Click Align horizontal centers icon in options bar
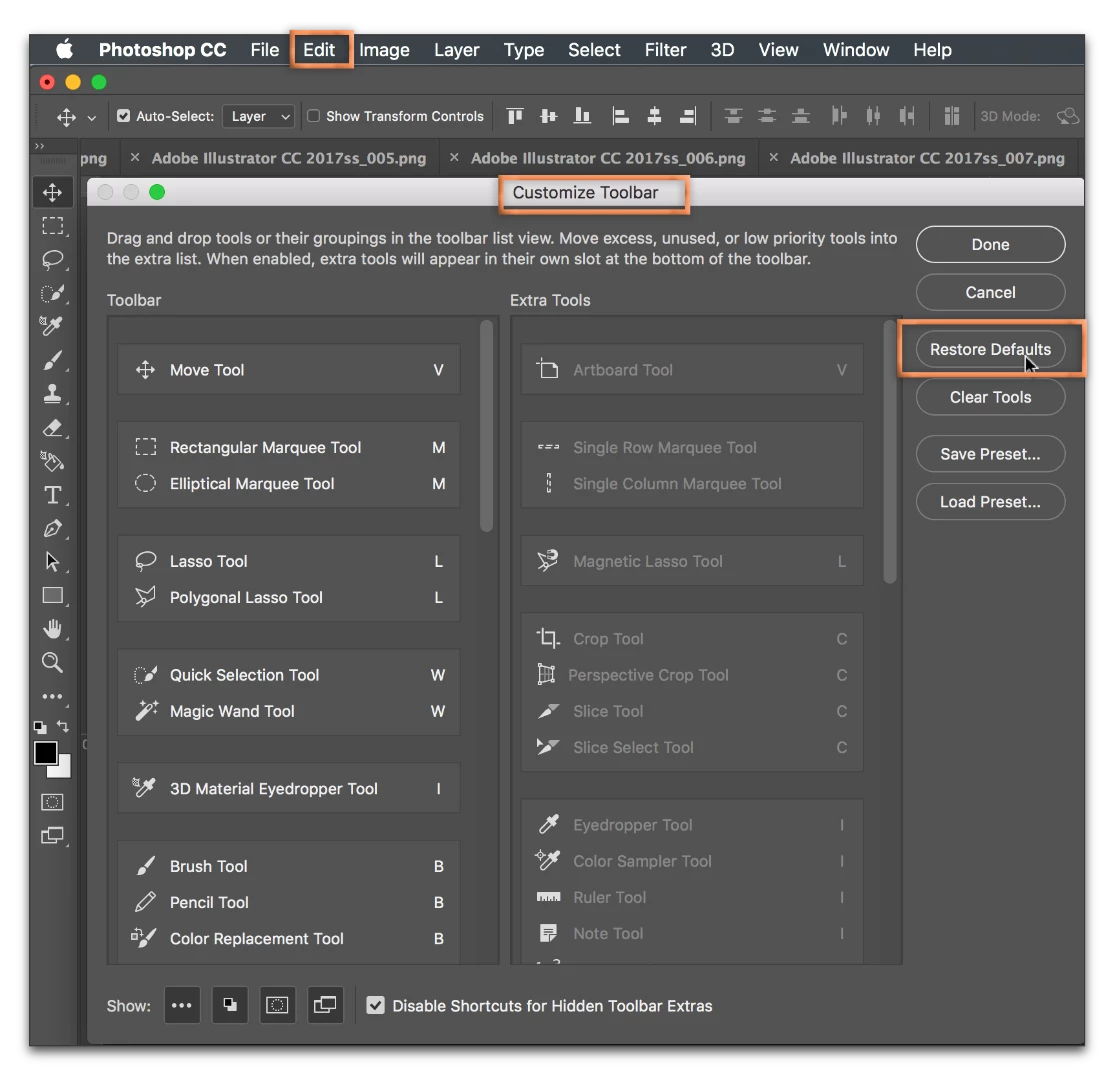The image size is (1115, 1080). (x=654, y=116)
